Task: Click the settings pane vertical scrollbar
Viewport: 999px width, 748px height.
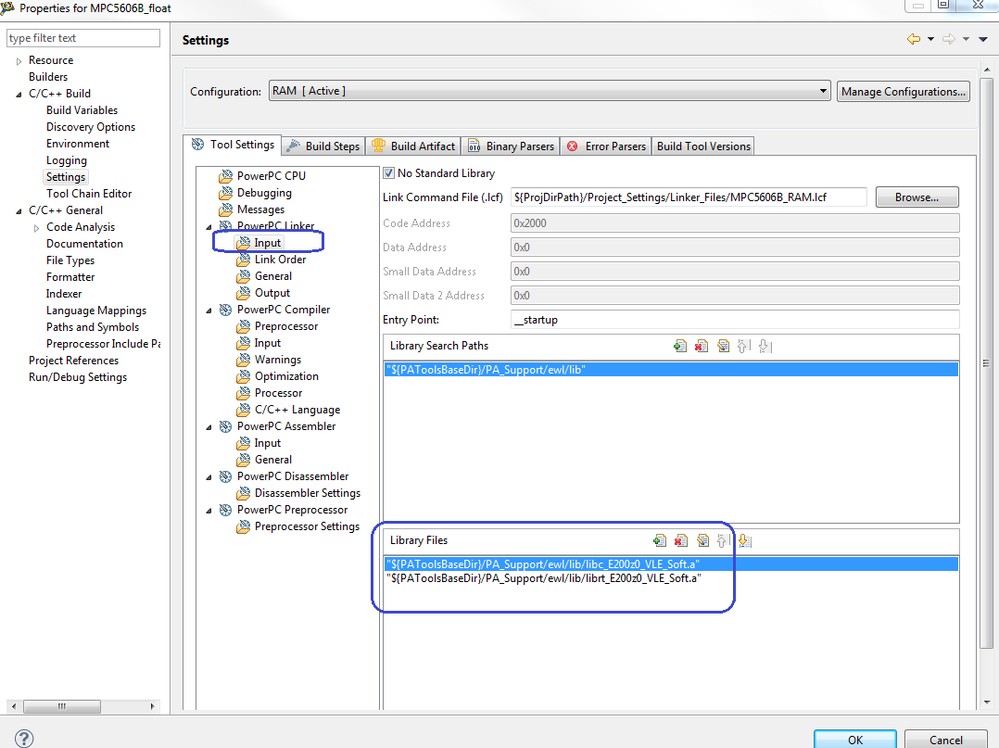Action: [986, 363]
